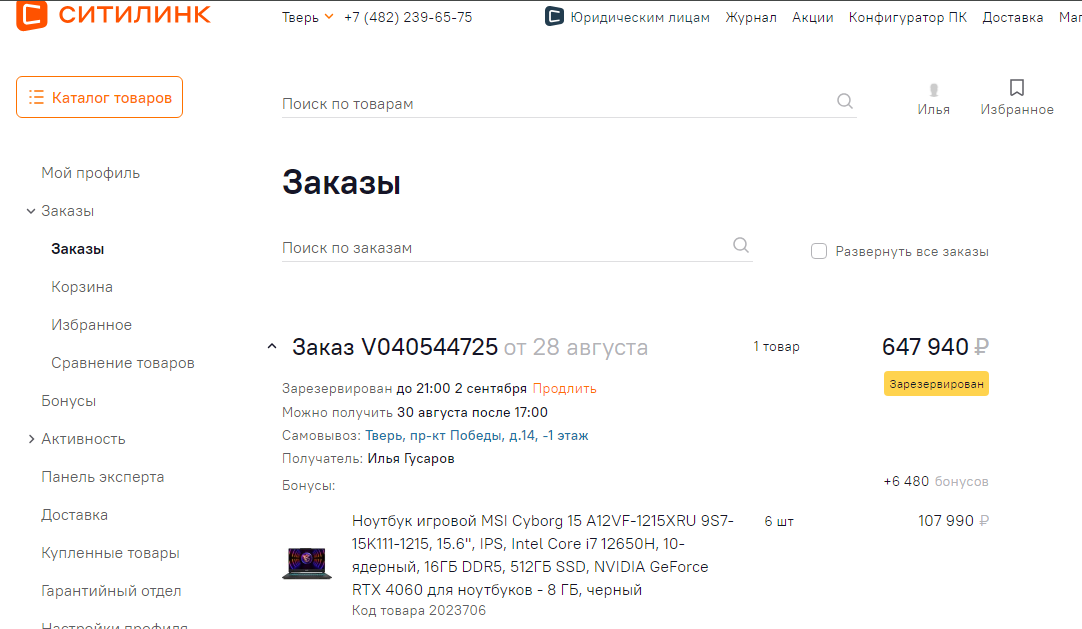The width and height of the screenshot is (1082, 629).
Task: Open Корзина in sidebar
Action: tap(81, 287)
